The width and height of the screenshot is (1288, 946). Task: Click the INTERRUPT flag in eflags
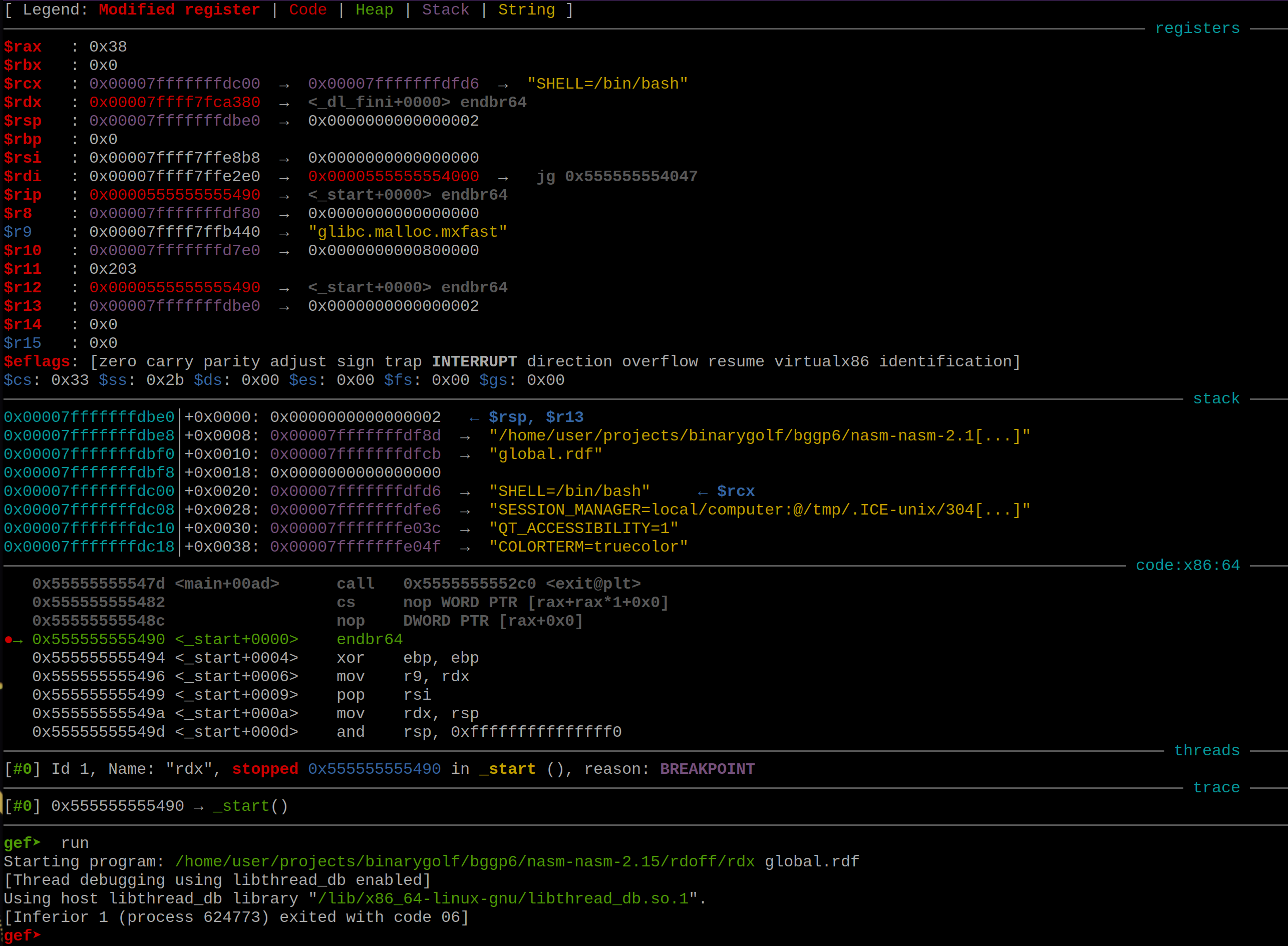click(x=474, y=362)
